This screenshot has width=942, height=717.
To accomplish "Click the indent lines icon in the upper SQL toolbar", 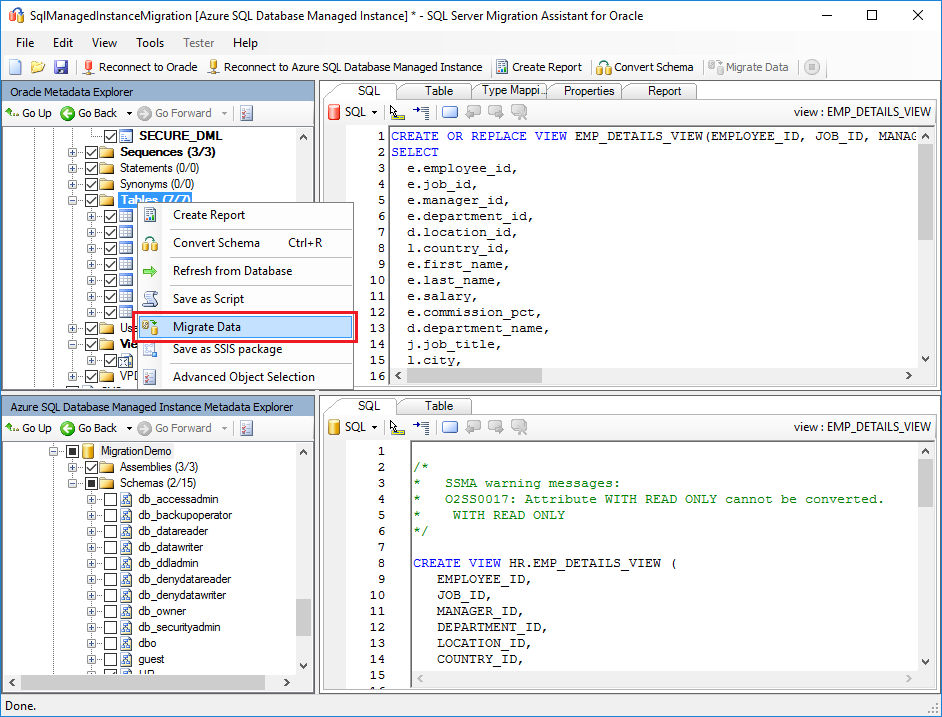I will (421, 112).
